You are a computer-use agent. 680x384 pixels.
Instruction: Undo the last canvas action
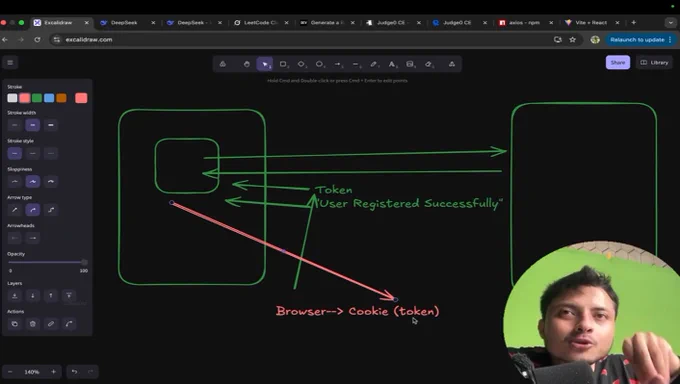pos(74,372)
